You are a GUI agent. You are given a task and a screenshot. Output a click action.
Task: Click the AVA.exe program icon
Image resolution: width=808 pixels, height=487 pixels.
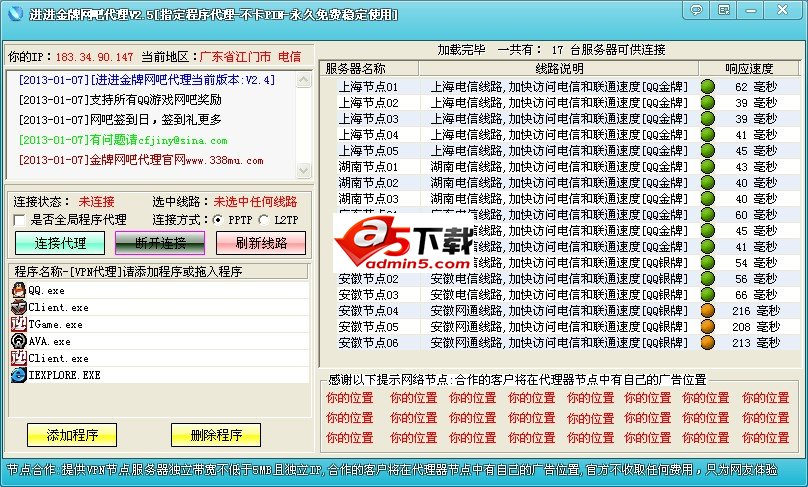(x=19, y=341)
